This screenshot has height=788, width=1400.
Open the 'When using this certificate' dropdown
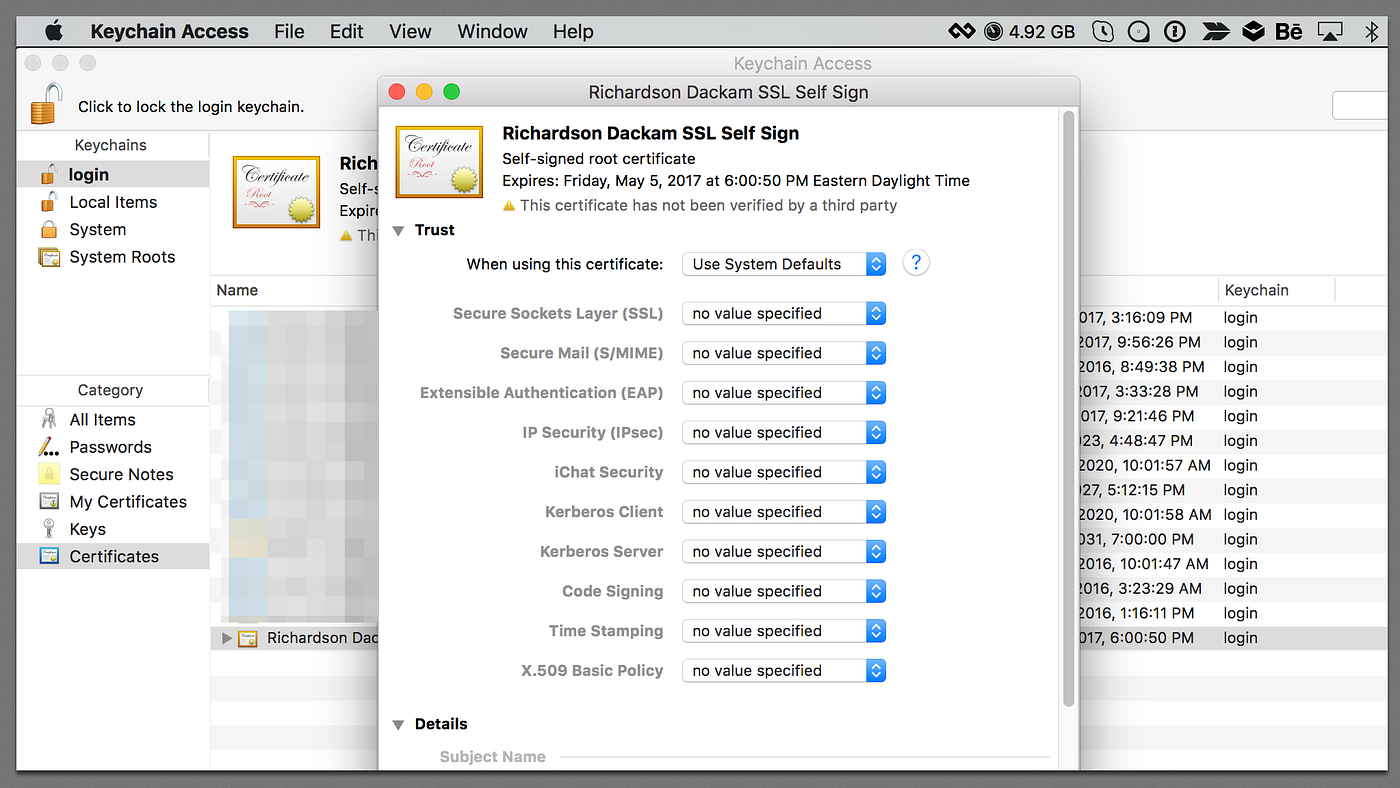point(784,264)
